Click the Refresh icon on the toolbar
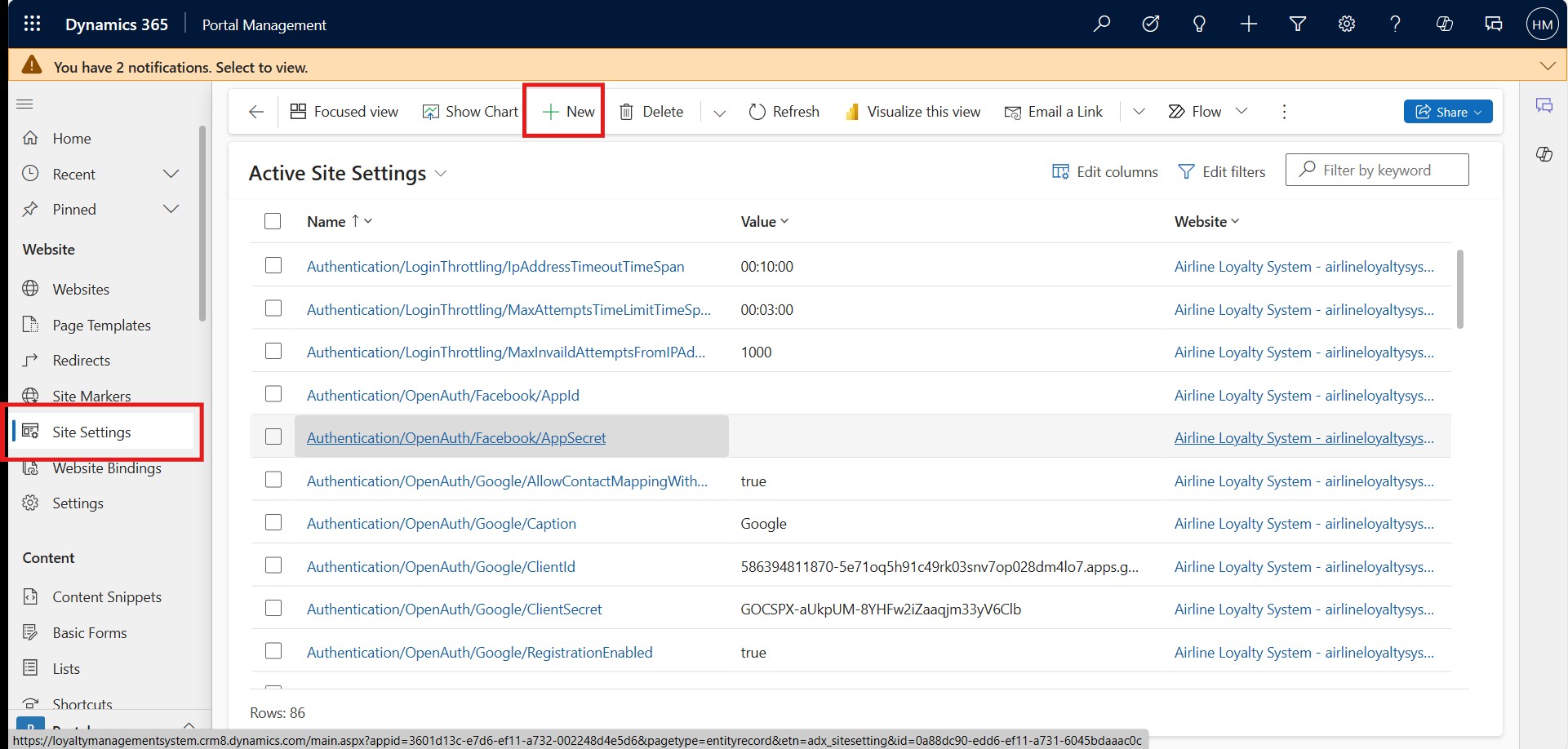 pos(783,111)
